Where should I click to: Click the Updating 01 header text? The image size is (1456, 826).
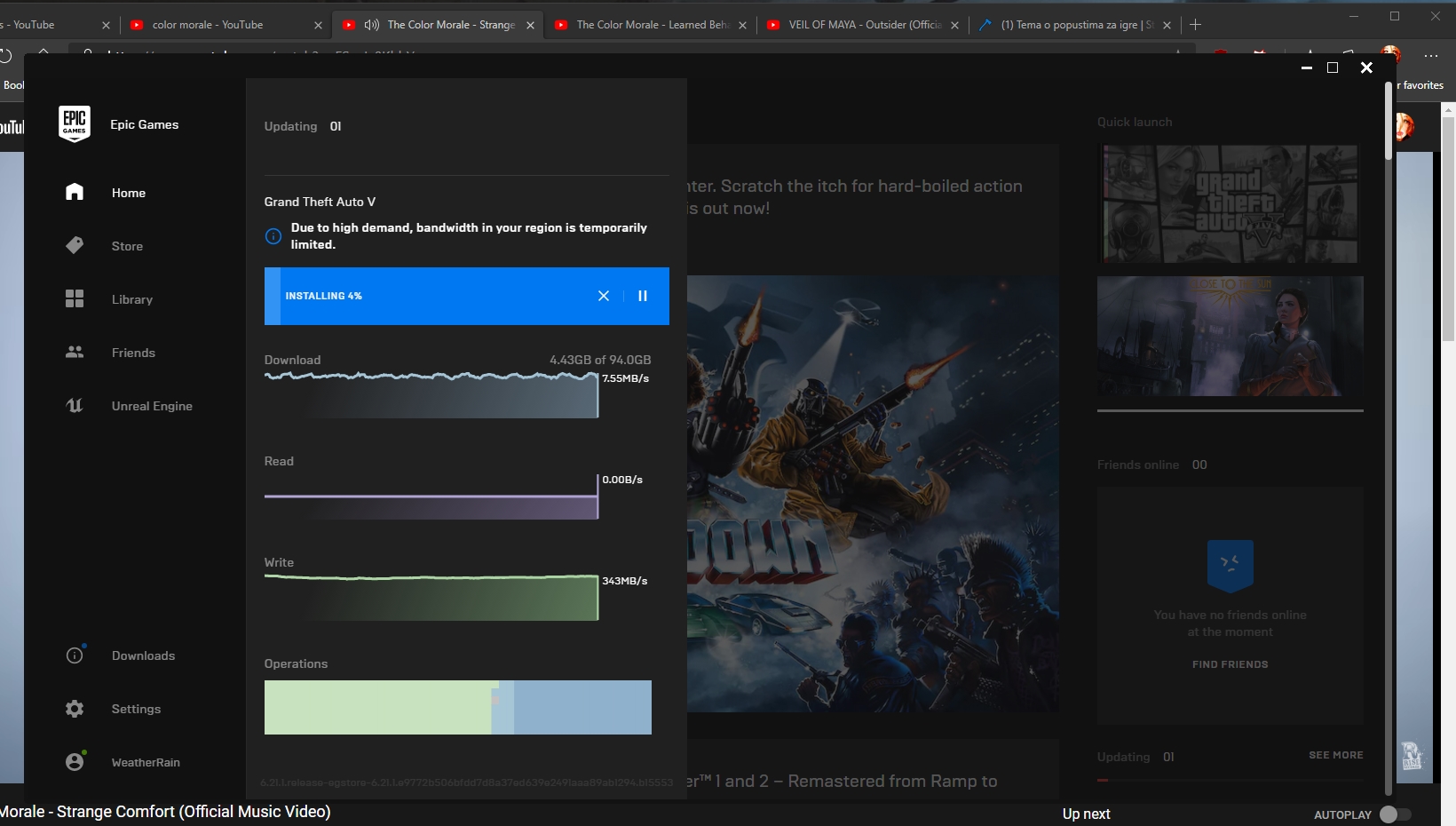[303, 126]
